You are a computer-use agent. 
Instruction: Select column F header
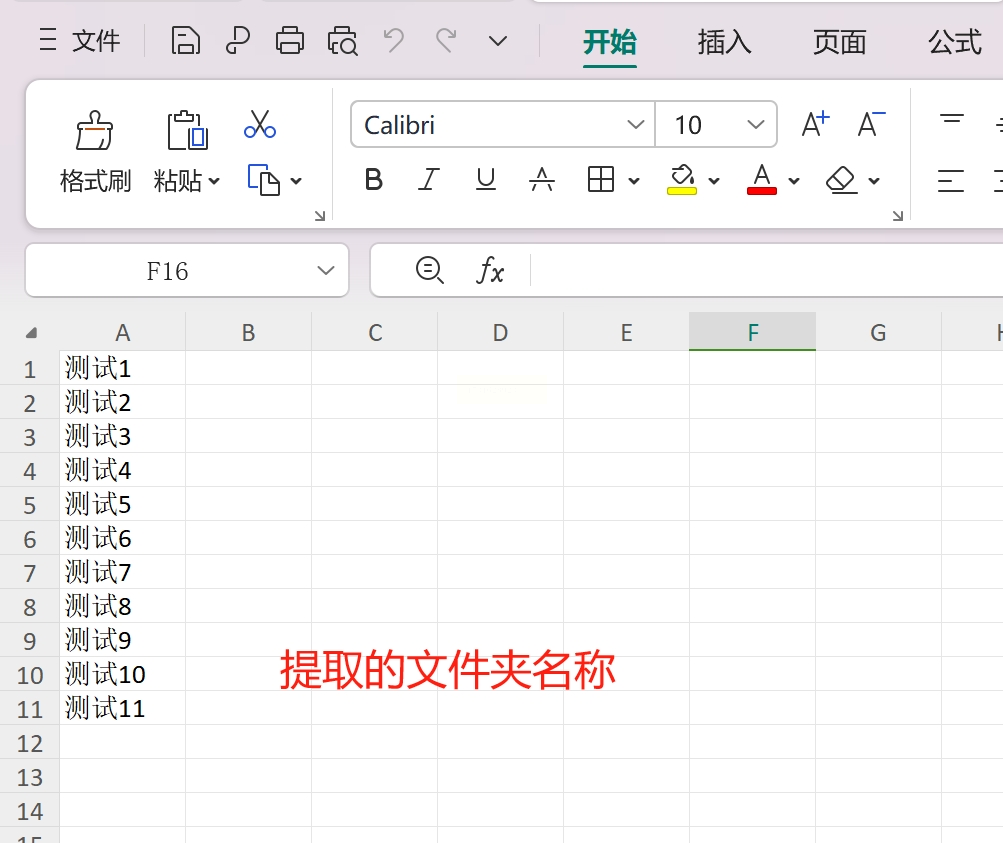(752, 332)
